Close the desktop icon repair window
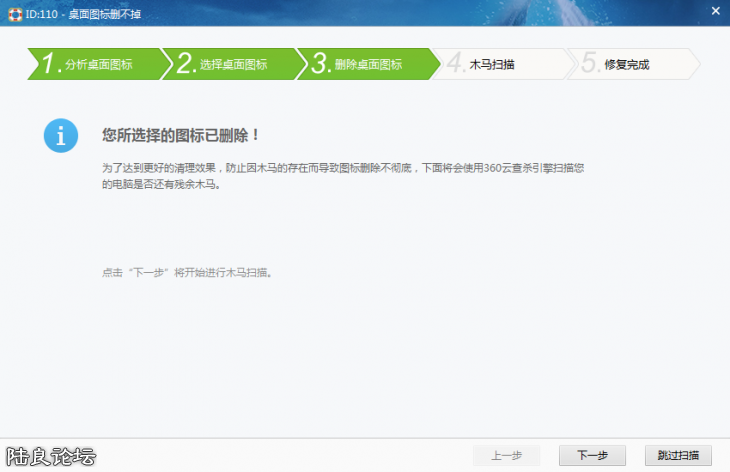Screen dimensions: 730x472 (716, 11)
